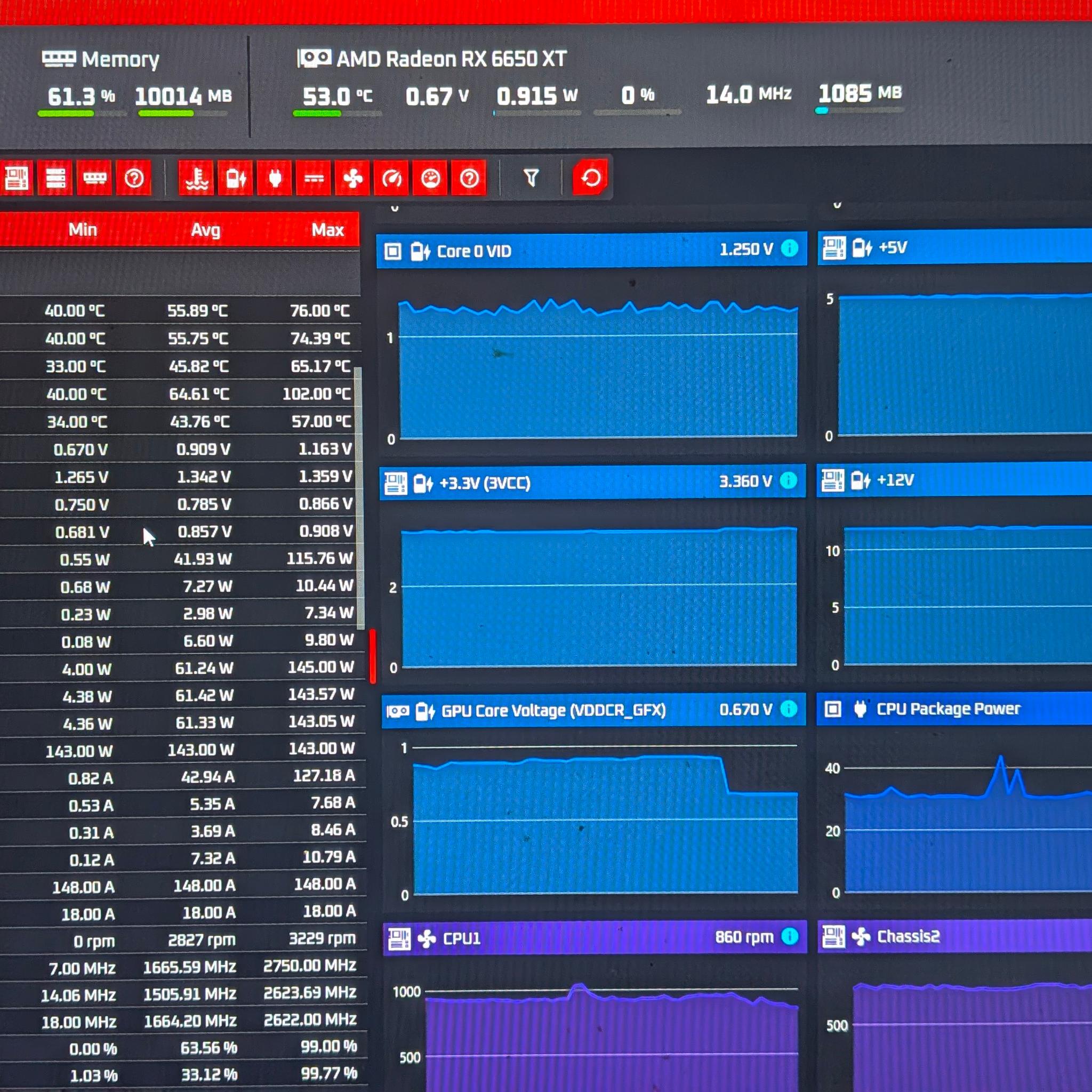The width and height of the screenshot is (1092, 1092).
Task: Sort the table by the Avg column
Action: click(x=206, y=229)
